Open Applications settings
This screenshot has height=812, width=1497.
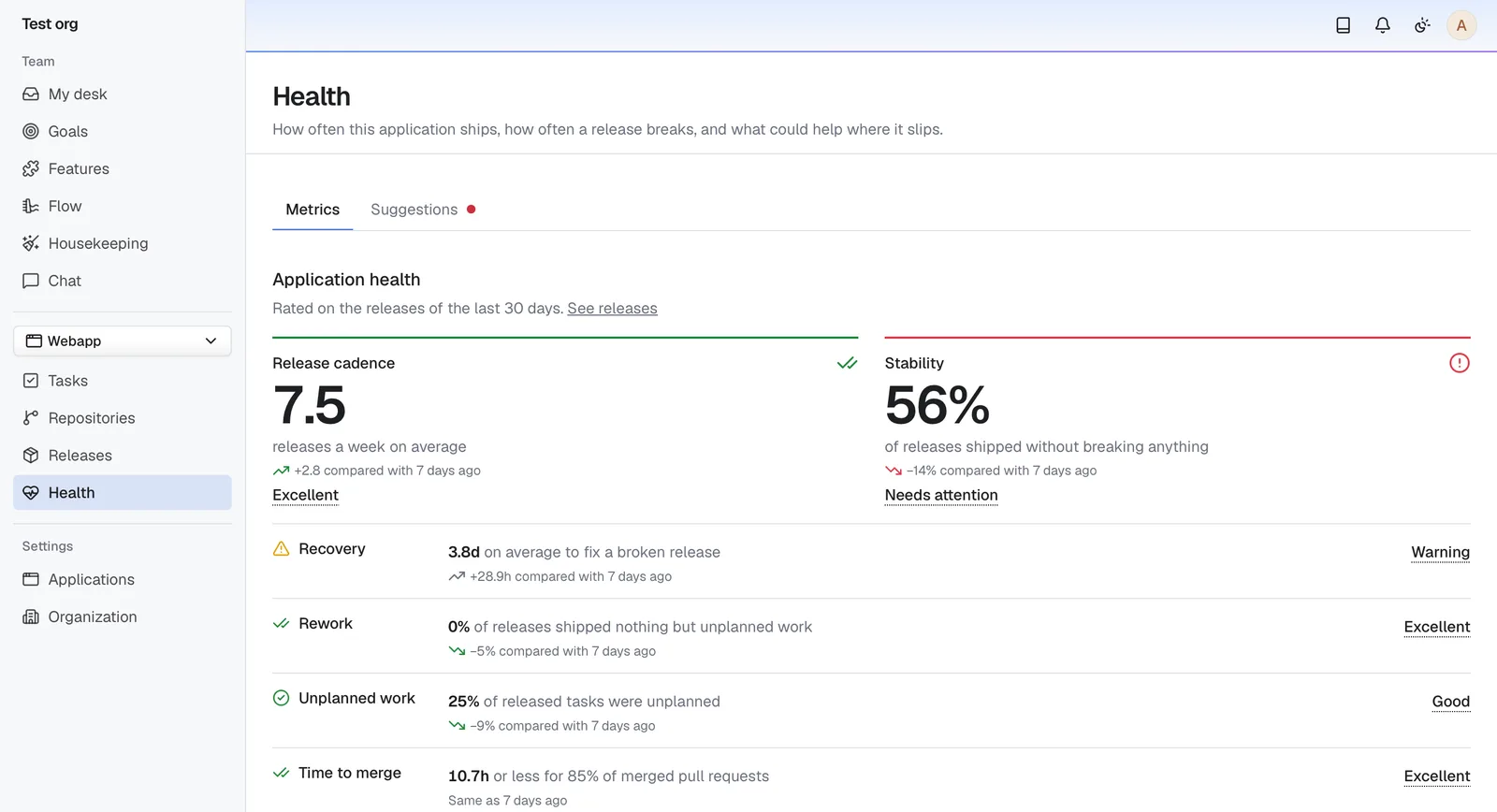(x=123, y=580)
